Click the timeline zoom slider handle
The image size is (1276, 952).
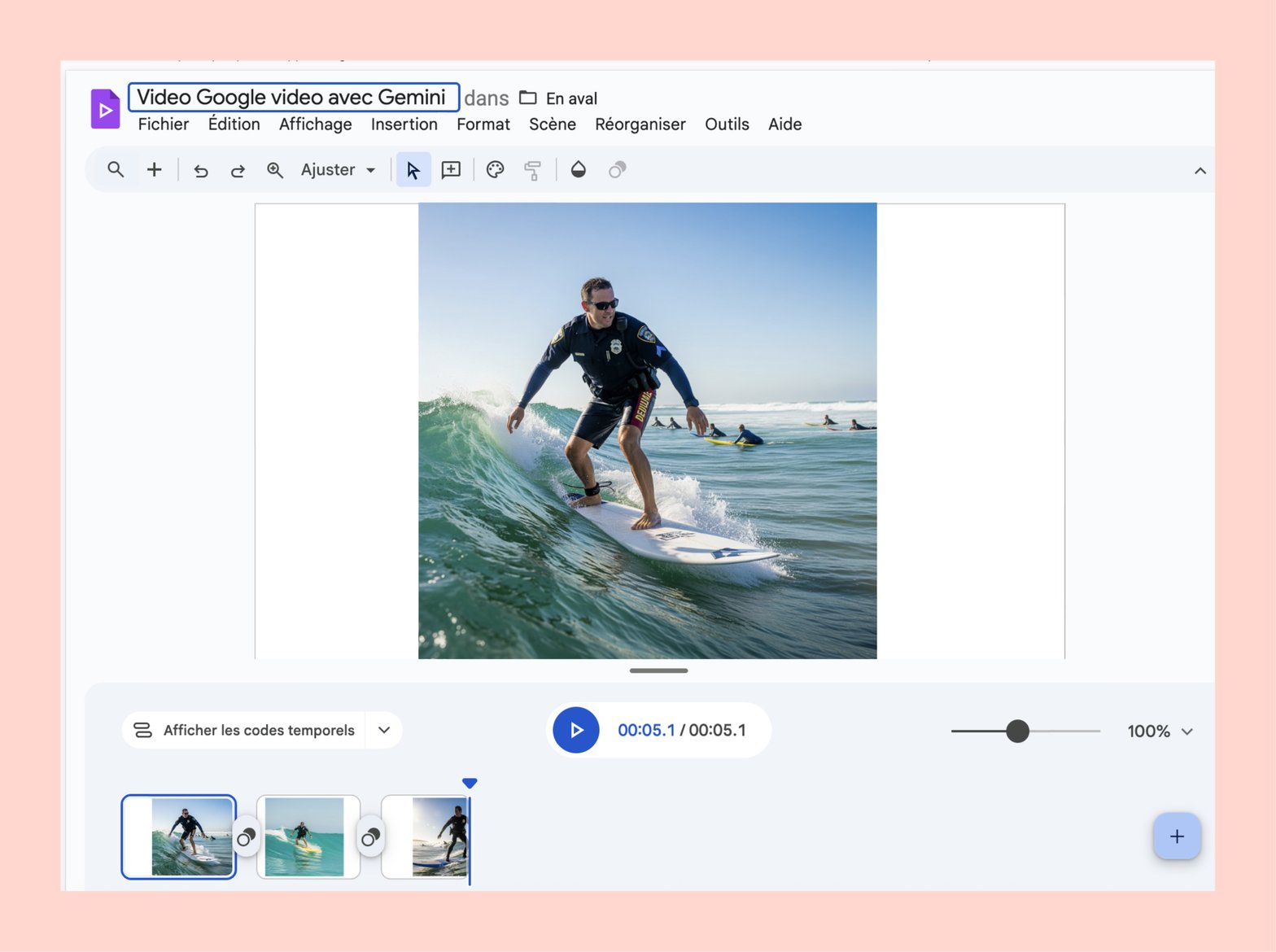(x=1017, y=731)
